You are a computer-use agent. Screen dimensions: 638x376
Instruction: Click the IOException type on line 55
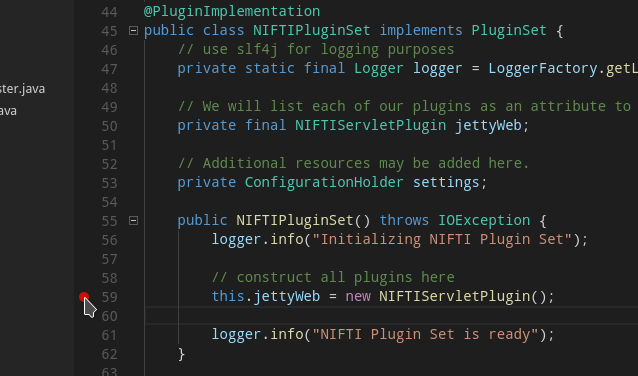click(x=484, y=221)
